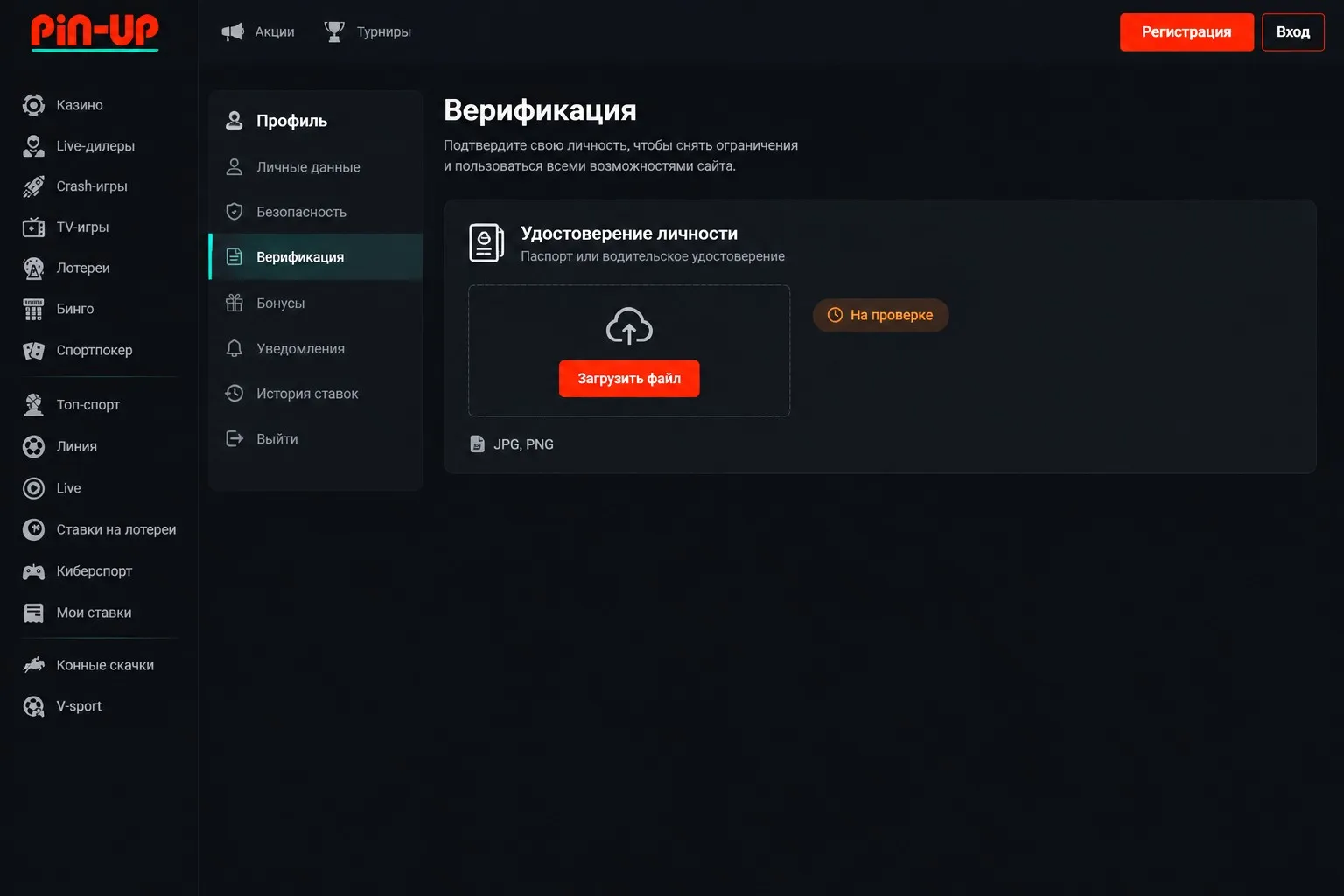Click the cloud upload icon
Viewport: 1344px width, 896px height.
pyautogui.click(x=629, y=325)
